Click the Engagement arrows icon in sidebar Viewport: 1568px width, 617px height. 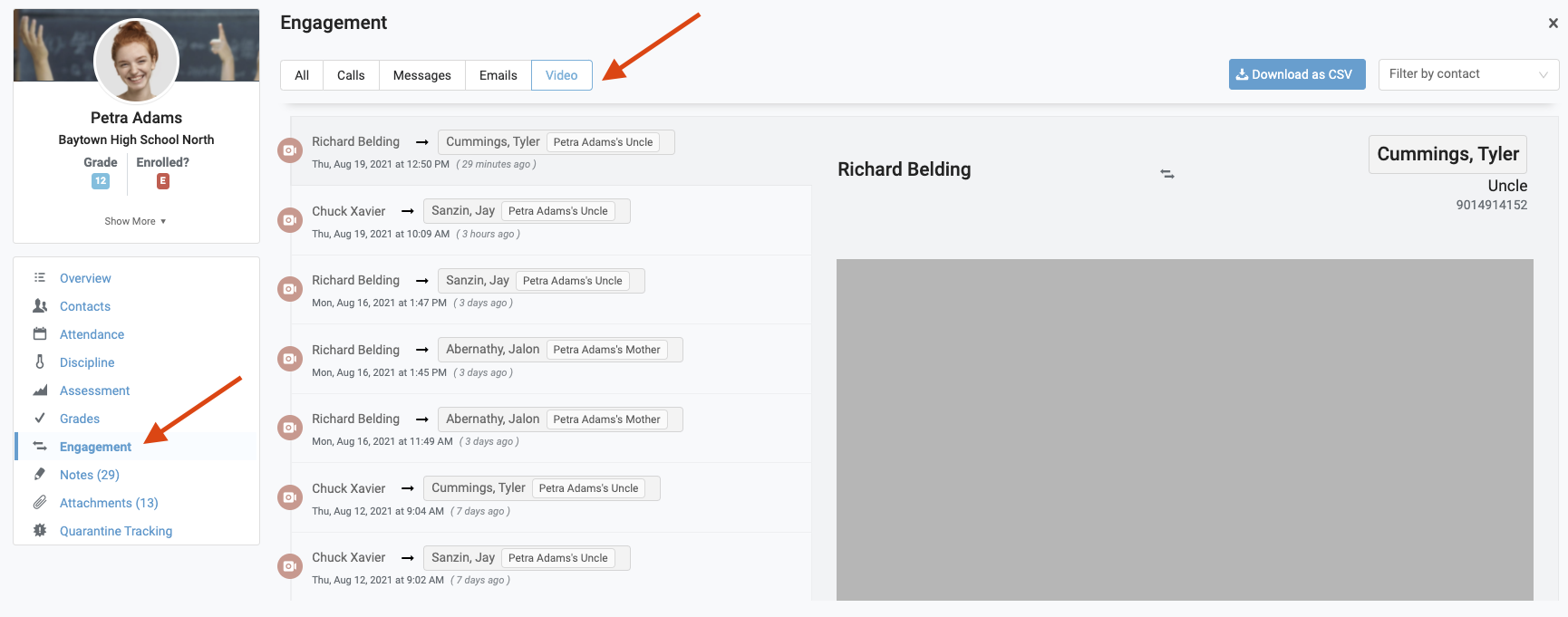[40, 446]
